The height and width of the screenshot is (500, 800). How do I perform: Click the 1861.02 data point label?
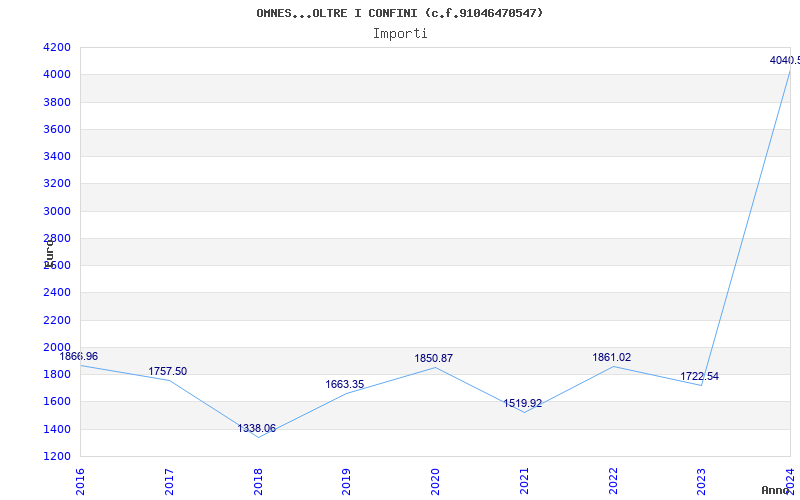tap(611, 357)
